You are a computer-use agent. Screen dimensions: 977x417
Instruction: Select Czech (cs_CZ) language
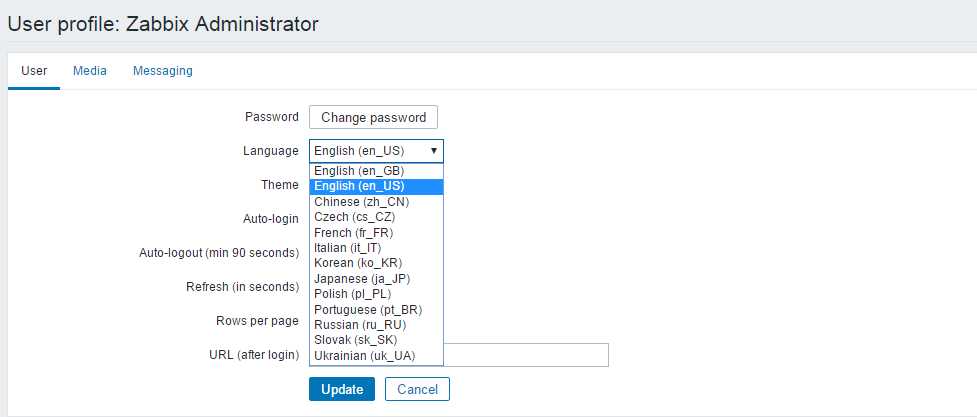[x=376, y=218]
